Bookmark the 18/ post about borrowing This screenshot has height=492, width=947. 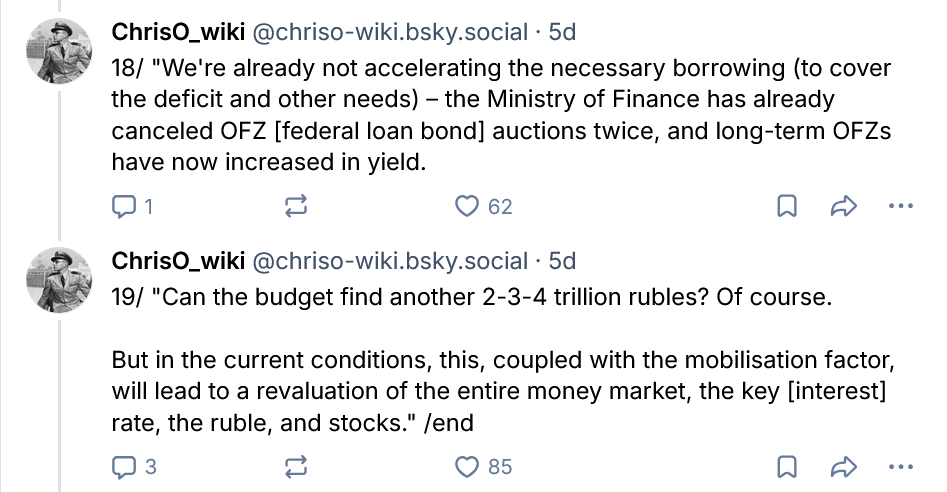click(x=786, y=206)
